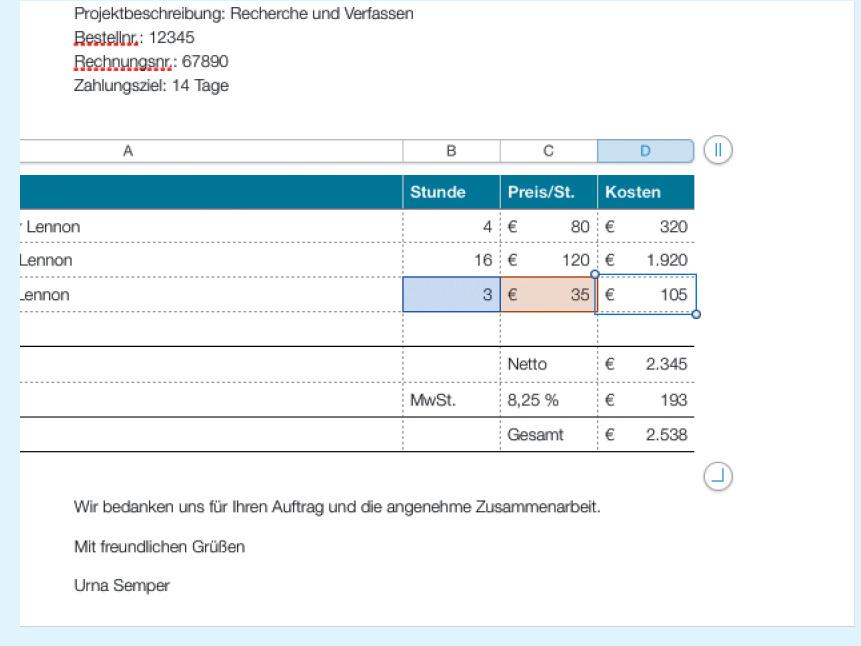The image size is (861, 646).
Task: Click the Gesamt label cell
Action: [549, 435]
